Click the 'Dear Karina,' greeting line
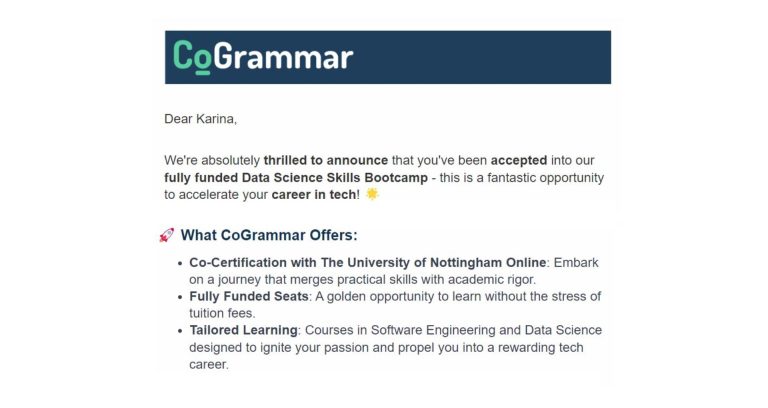 point(200,119)
